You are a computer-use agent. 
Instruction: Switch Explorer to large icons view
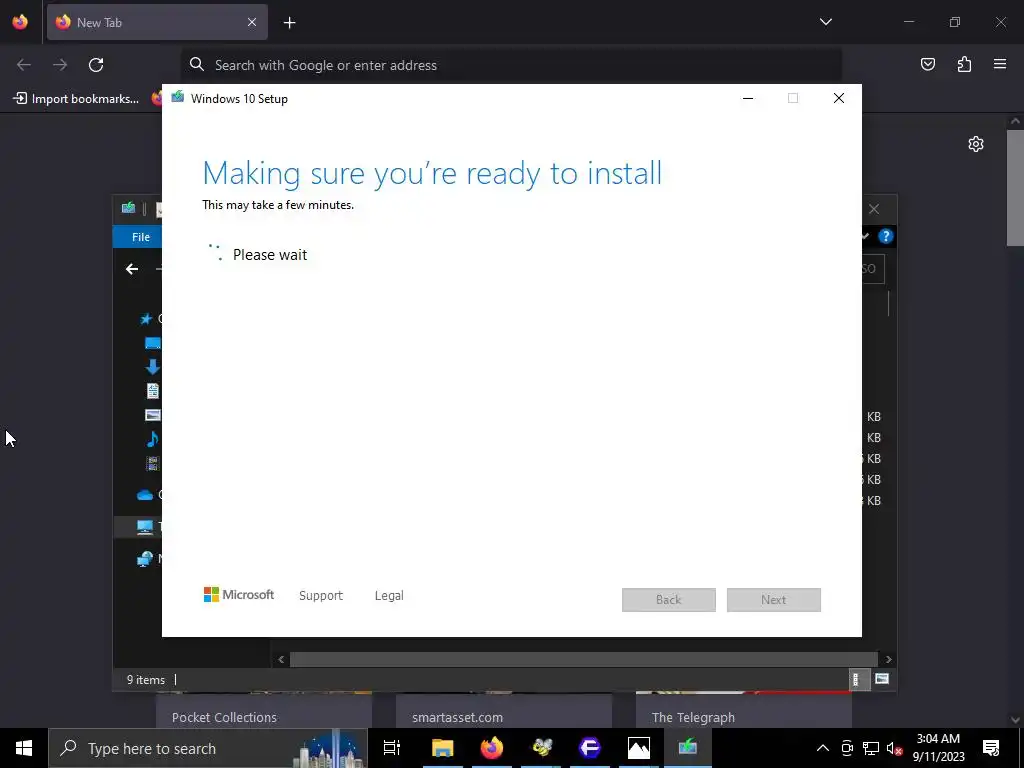pos(882,679)
